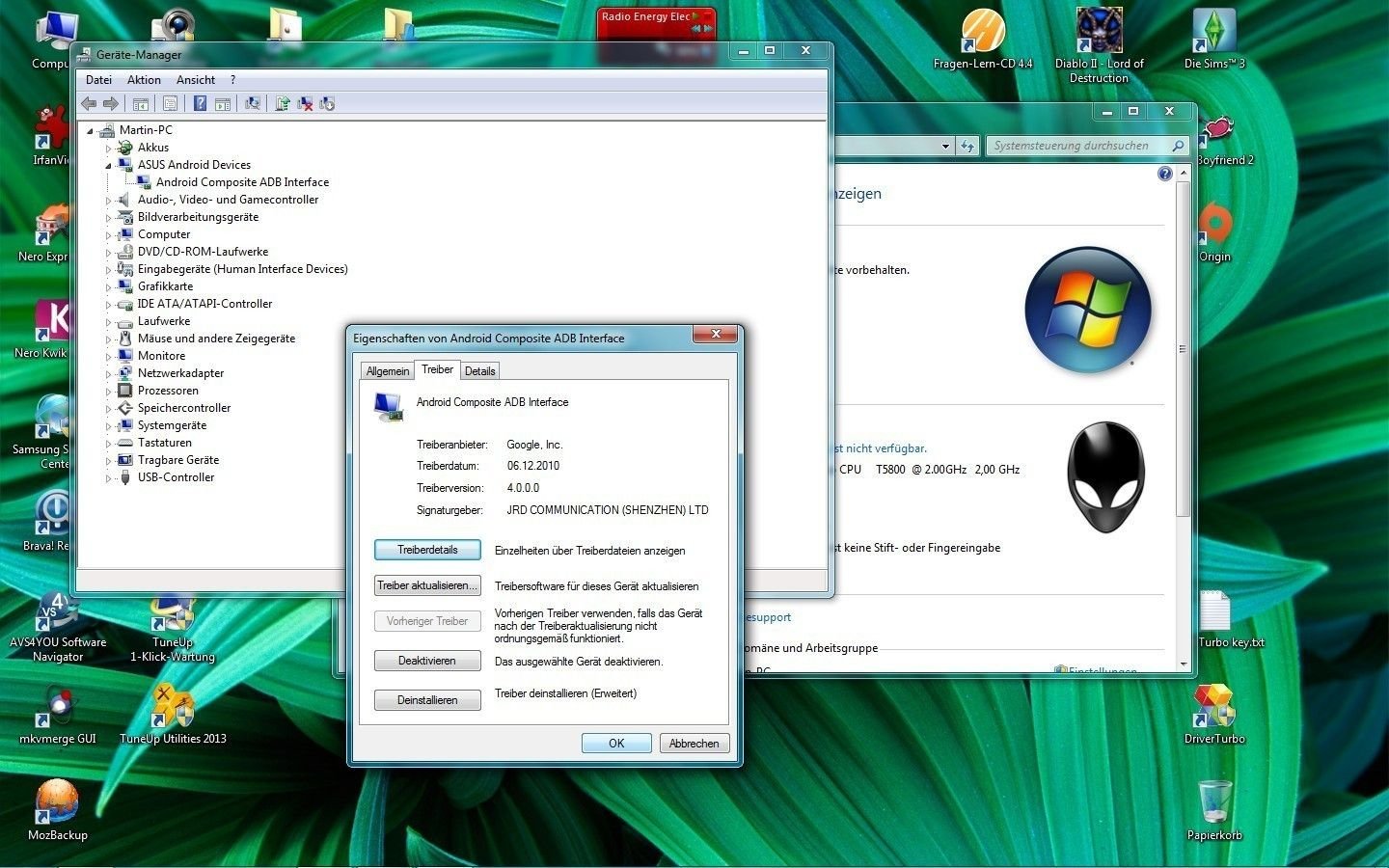This screenshot has width=1389, height=868.
Task: Click the blue question mark help icon
Action: (x=200, y=103)
